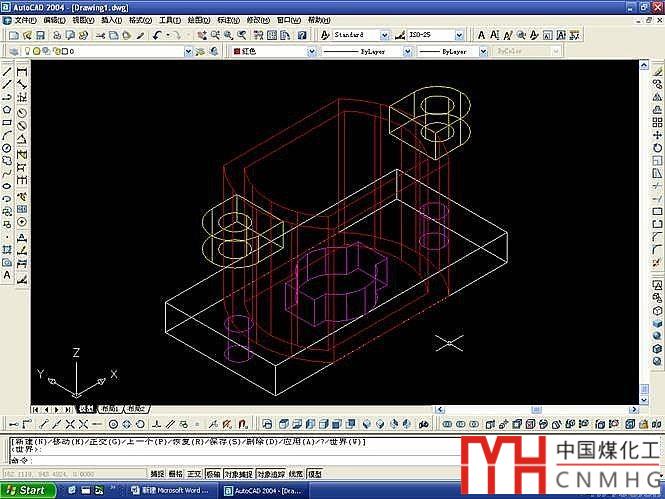Select the Line draw tool
The height and width of the screenshot is (499, 665).
coord(7,72)
